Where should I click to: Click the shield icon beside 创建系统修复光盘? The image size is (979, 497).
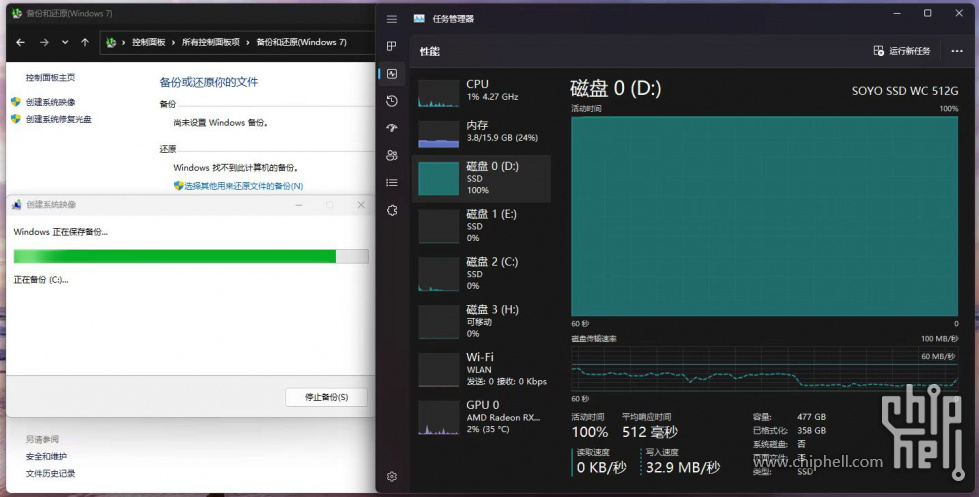coord(16,119)
